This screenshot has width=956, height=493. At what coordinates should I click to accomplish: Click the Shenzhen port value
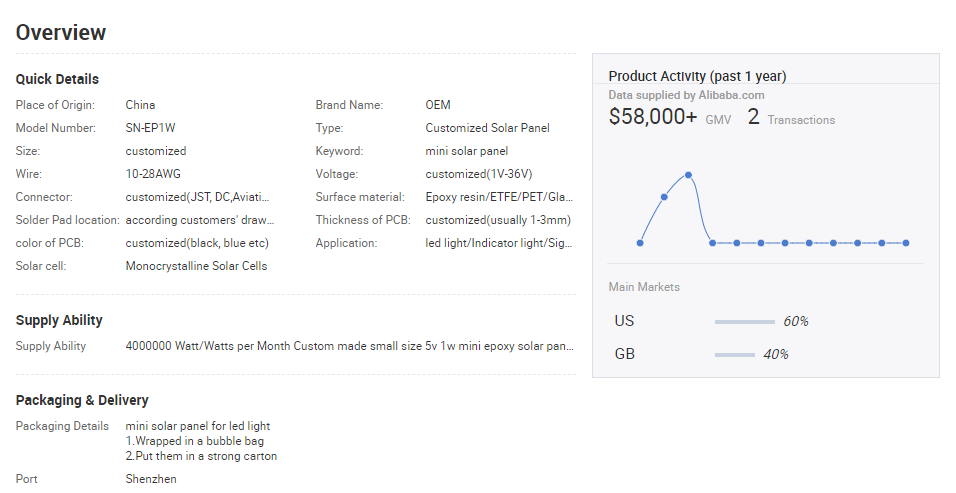pyautogui.click(x=151, y=479)
